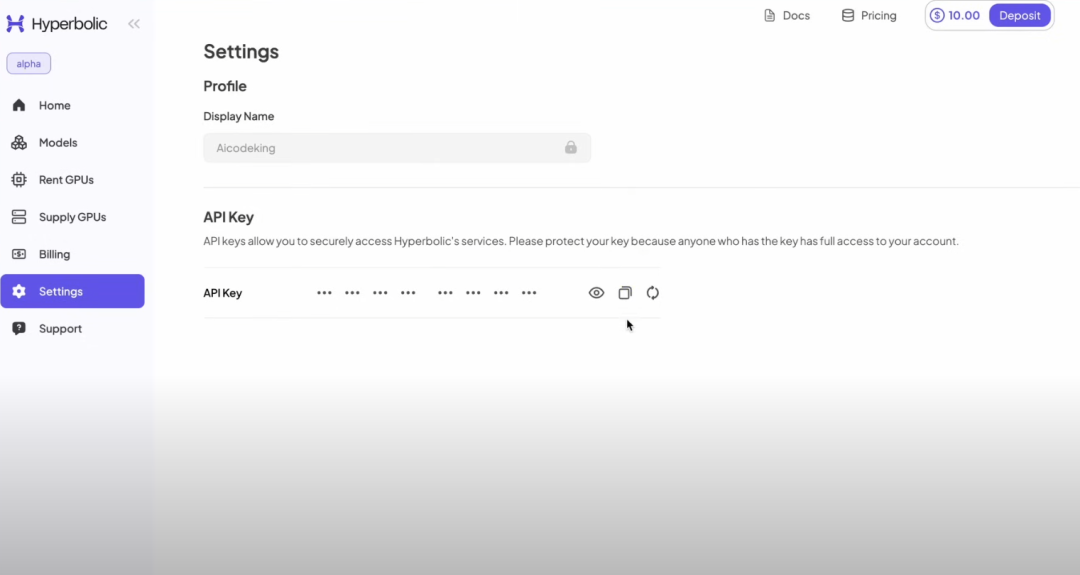Click the Models cubes icon

19,143
